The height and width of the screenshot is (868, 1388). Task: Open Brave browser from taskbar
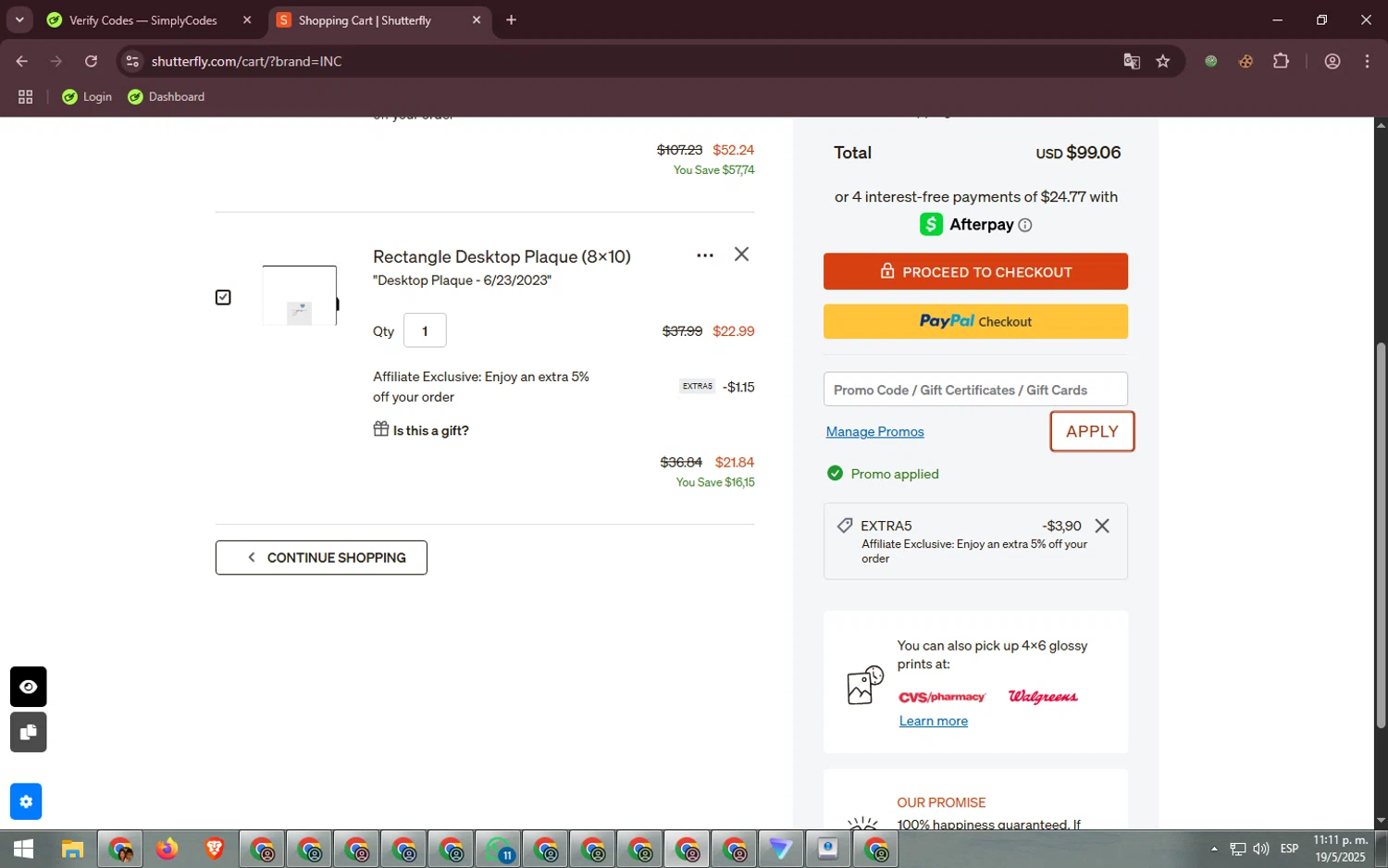point(214,849)
